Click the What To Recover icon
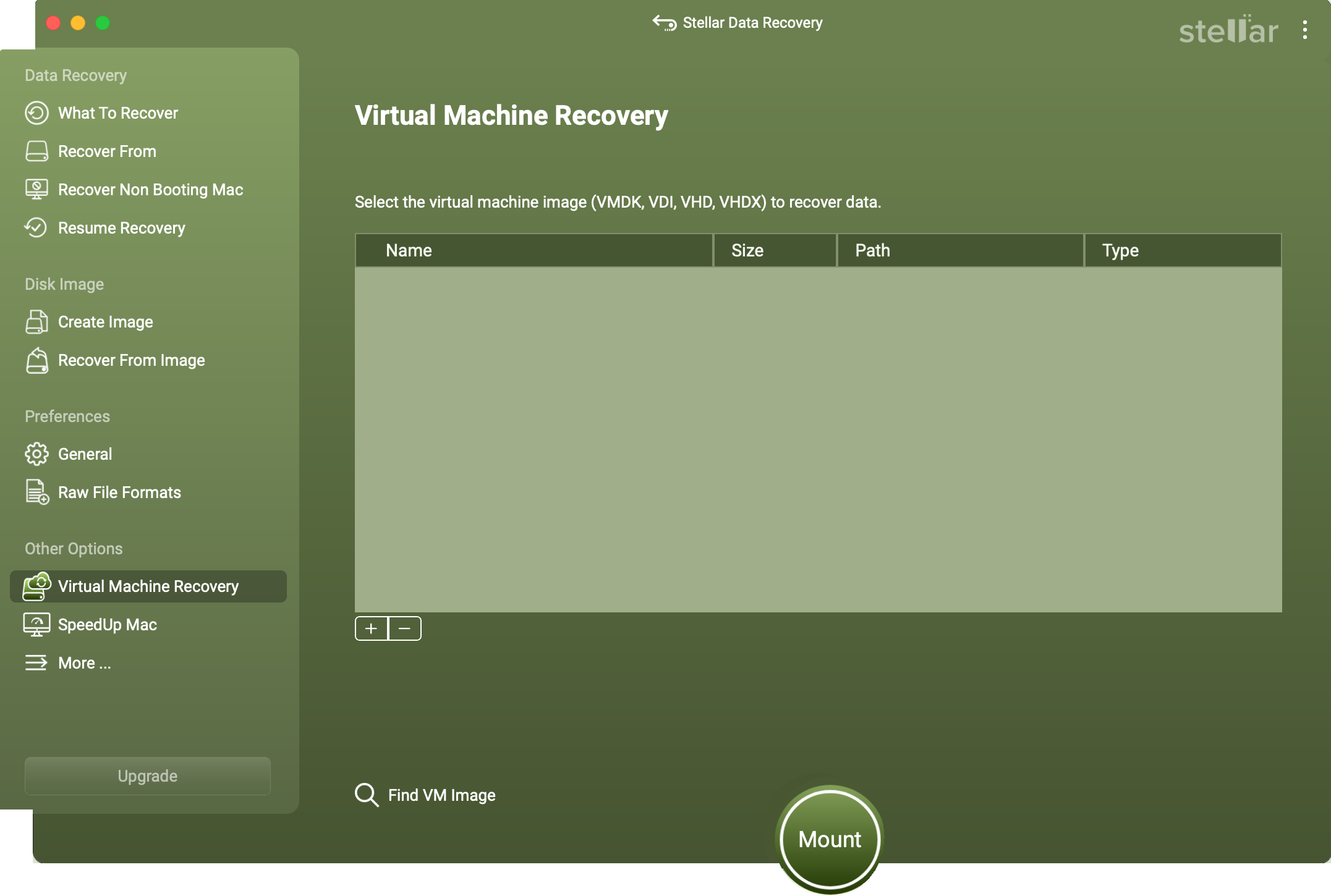 tap(36, 113)
